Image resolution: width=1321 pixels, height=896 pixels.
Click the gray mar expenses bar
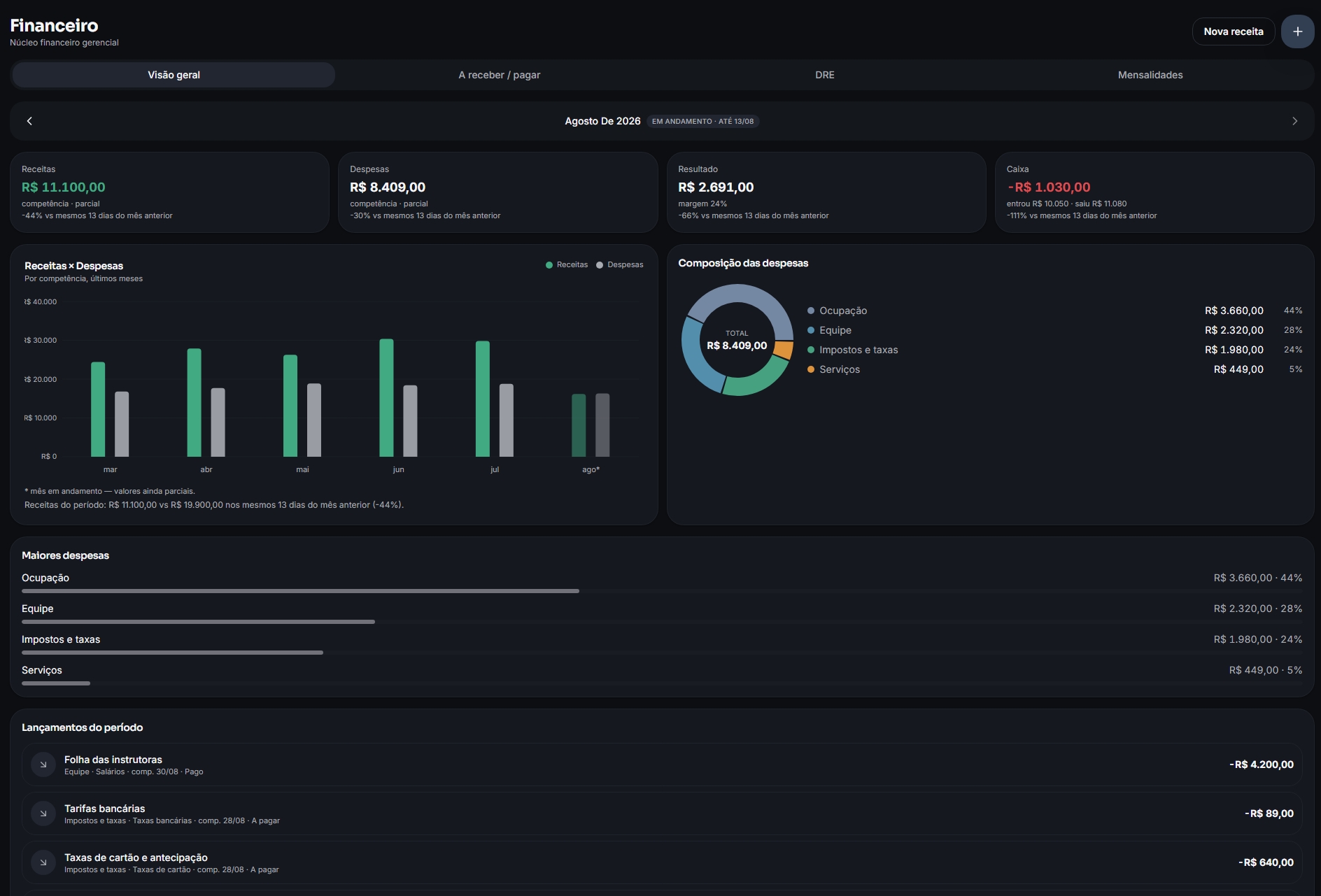pos(122,424)
